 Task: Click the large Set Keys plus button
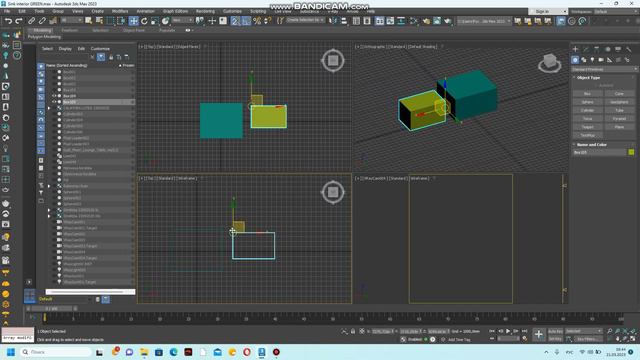tap(538, 335)
